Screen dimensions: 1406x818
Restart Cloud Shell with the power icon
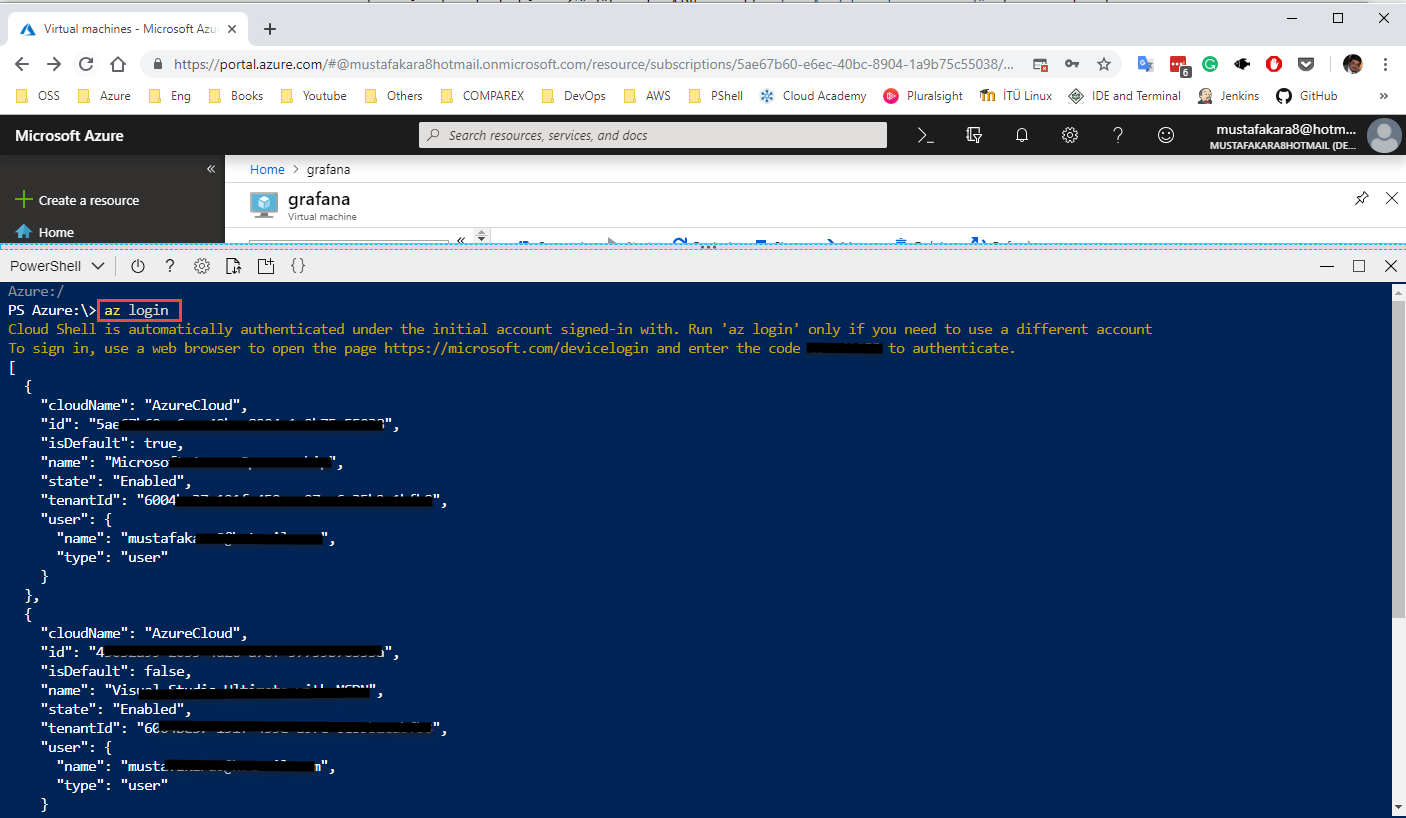pyautogui.click(x=138, y=266)
